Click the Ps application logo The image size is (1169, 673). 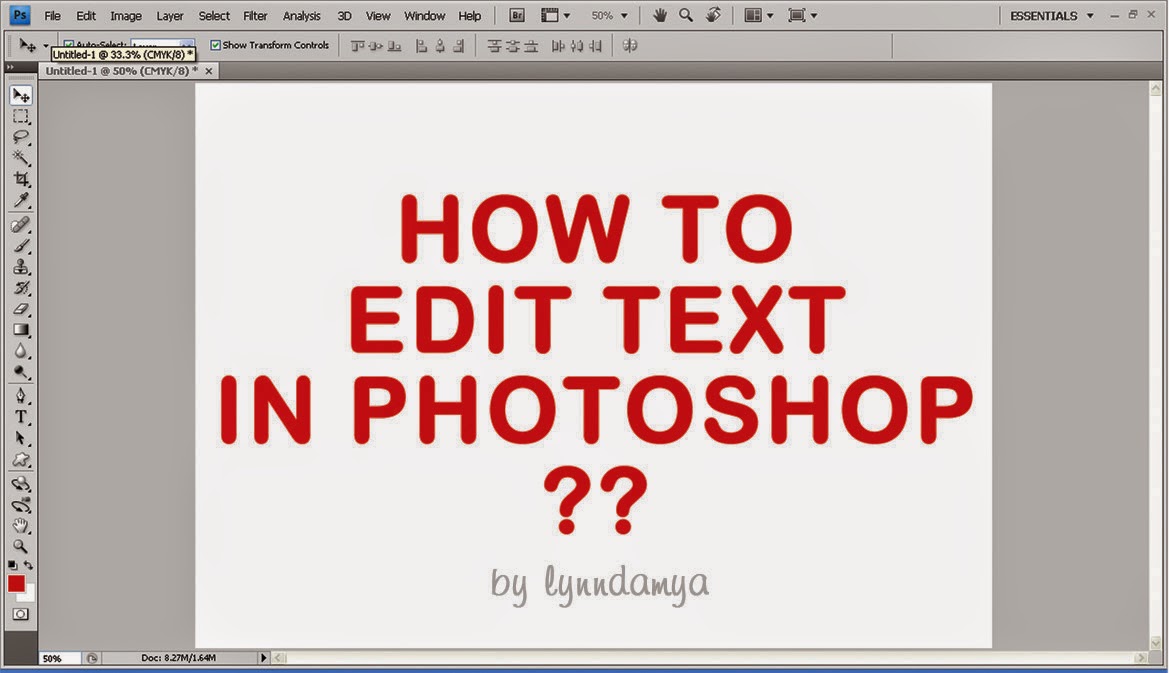[19, 15]
